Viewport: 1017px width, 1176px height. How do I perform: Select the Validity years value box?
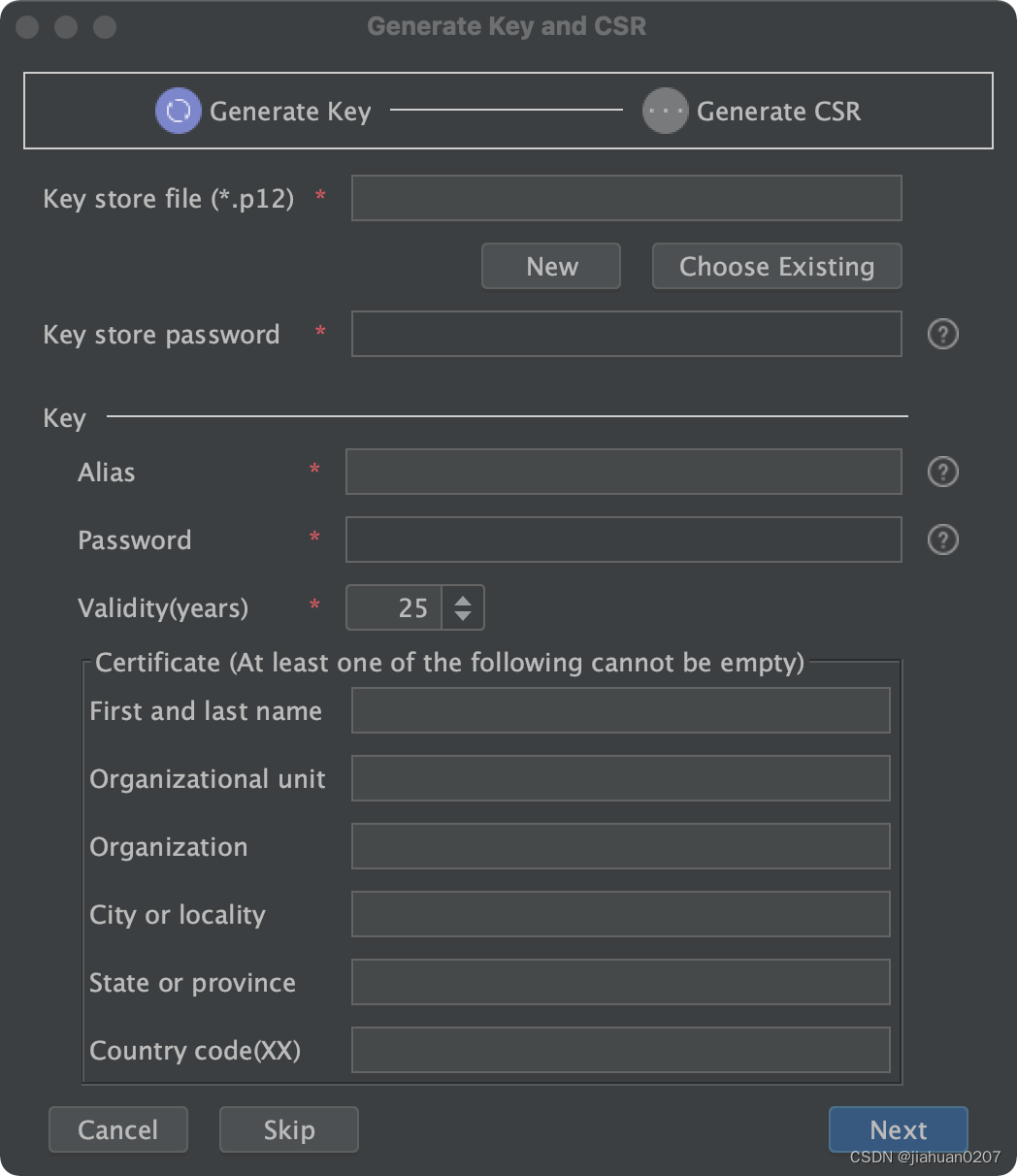[x=394, y=607]
